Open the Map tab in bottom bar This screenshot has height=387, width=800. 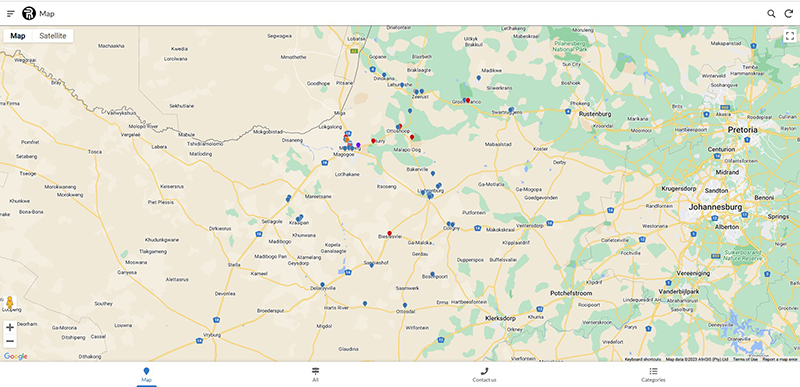(146, 375)
